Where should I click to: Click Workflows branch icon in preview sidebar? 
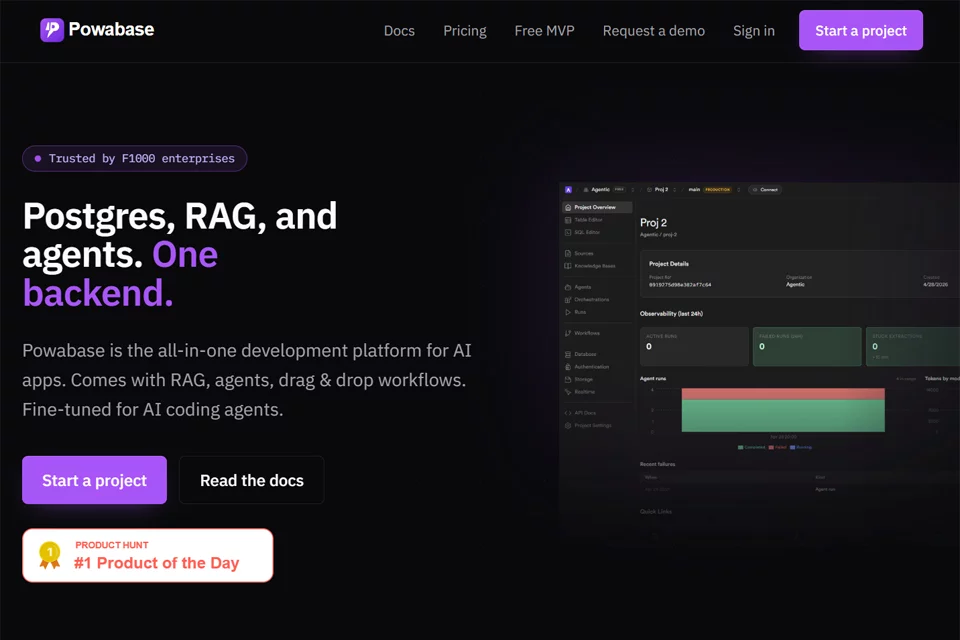(x=568, y=333)
